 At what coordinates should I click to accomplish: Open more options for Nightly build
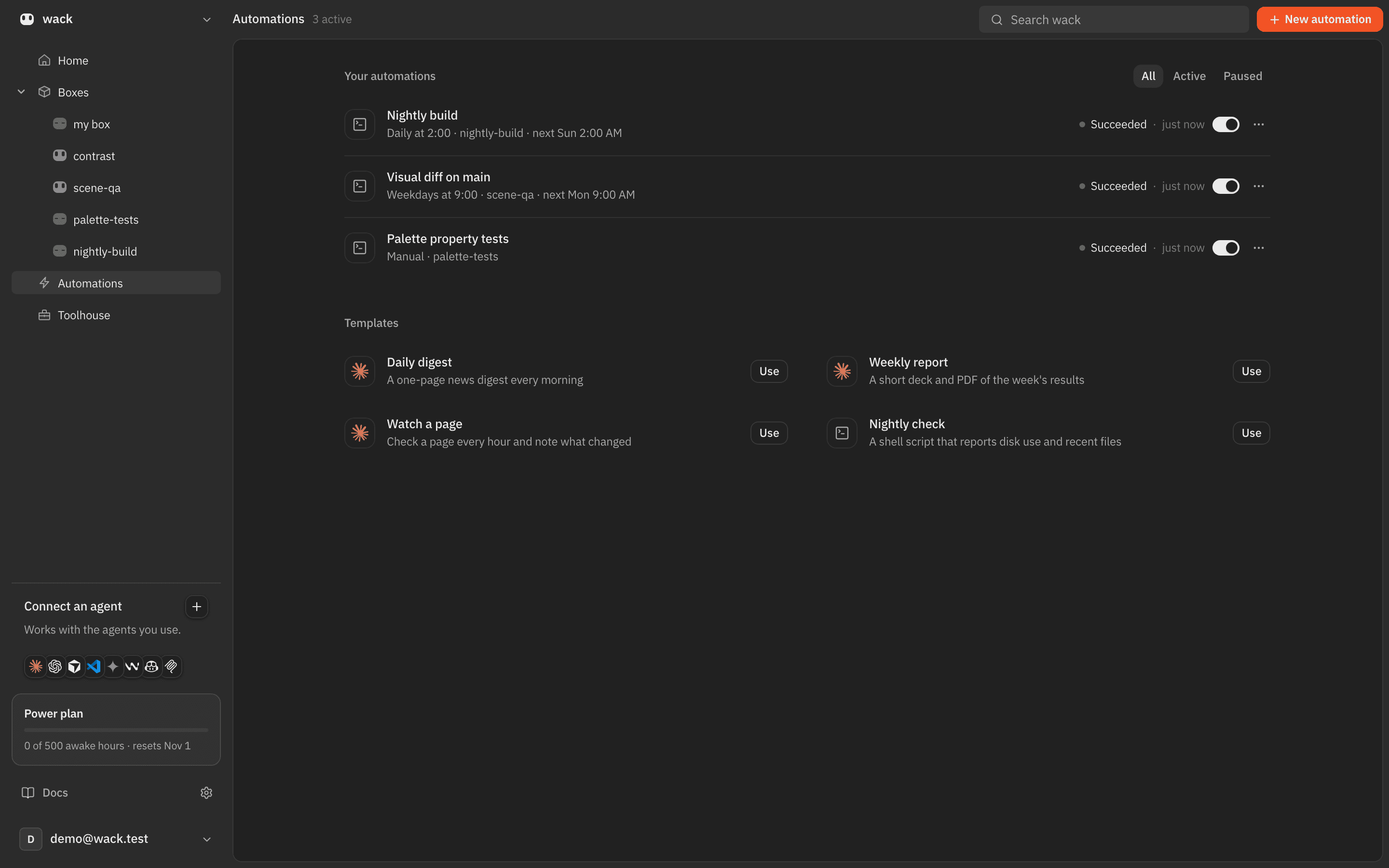[1259, 124]
